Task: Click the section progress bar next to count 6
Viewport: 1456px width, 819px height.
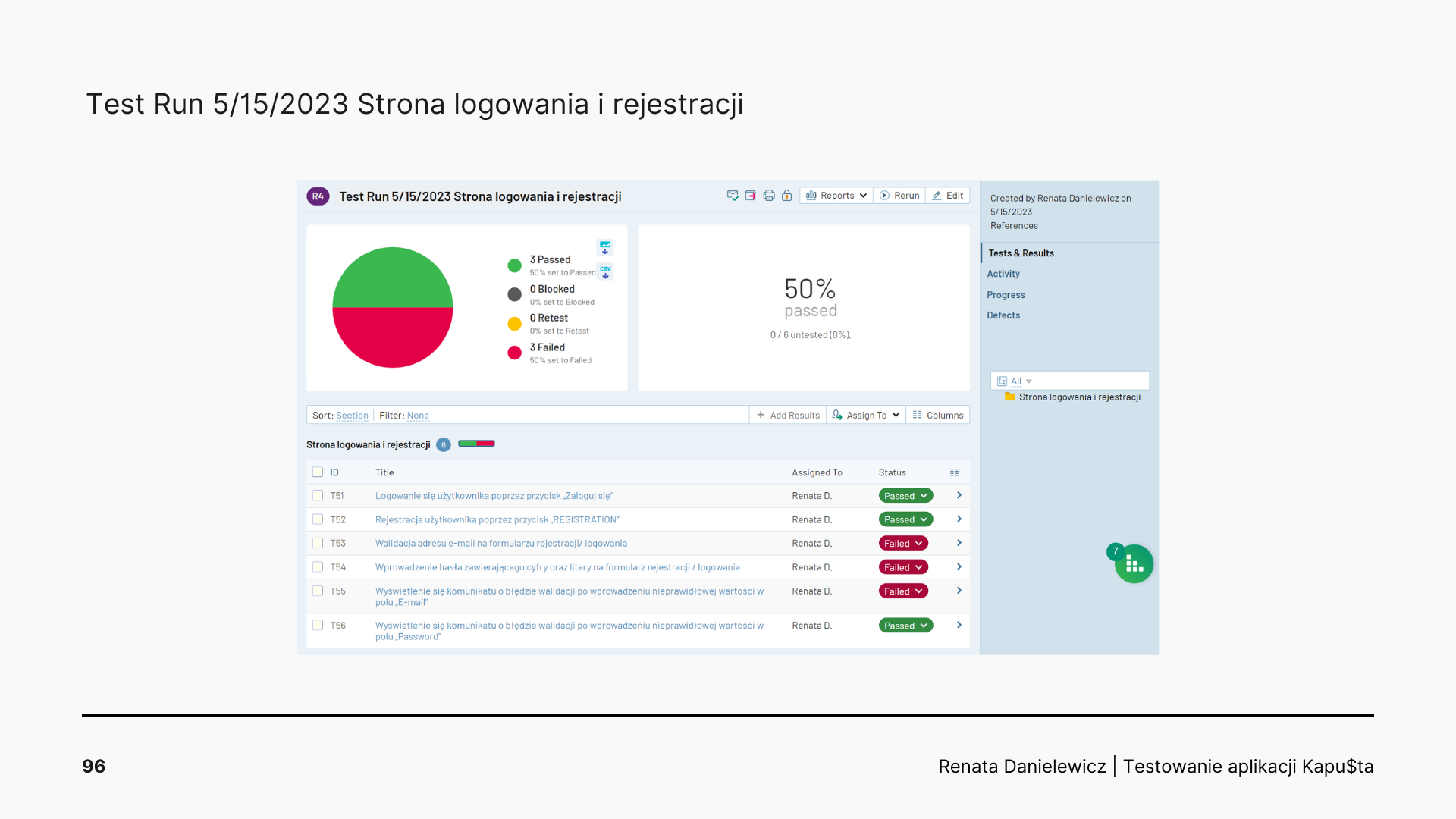Action: click(476, 444)
